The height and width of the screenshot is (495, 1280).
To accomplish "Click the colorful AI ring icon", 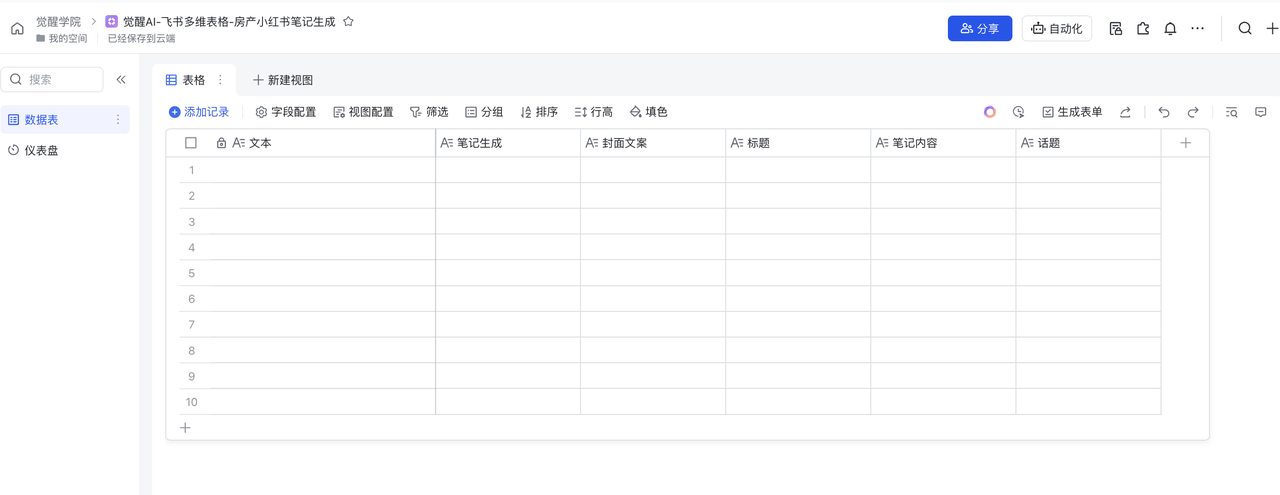I will tap(990, 113).
